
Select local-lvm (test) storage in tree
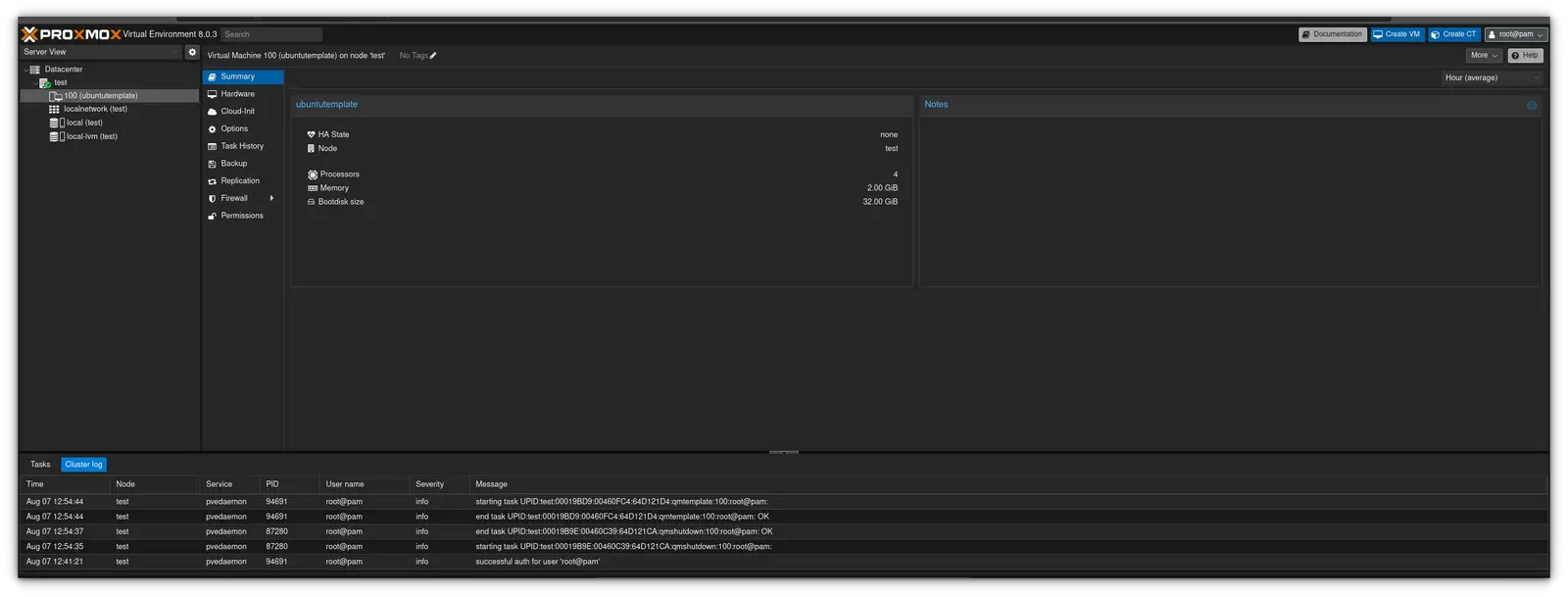click(x=91, y=136)
